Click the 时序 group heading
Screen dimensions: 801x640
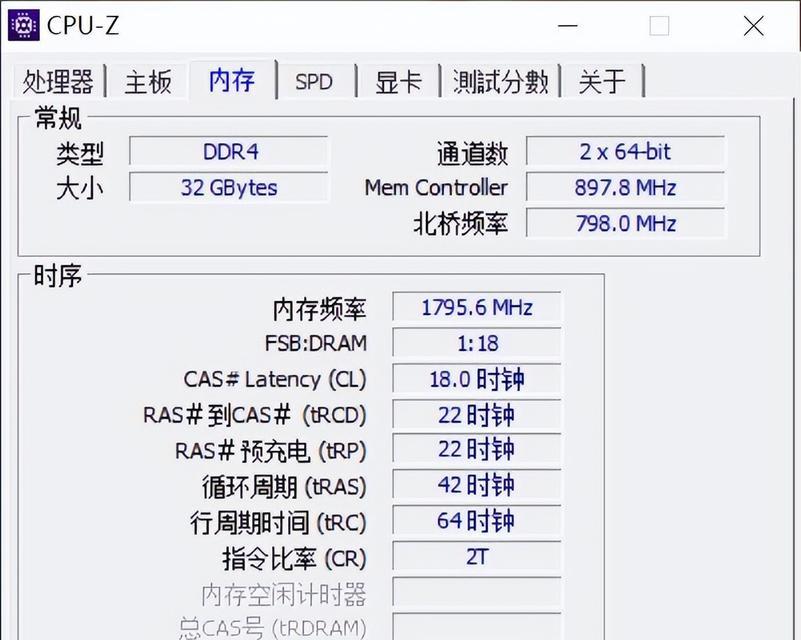click(x=58, y=276)
